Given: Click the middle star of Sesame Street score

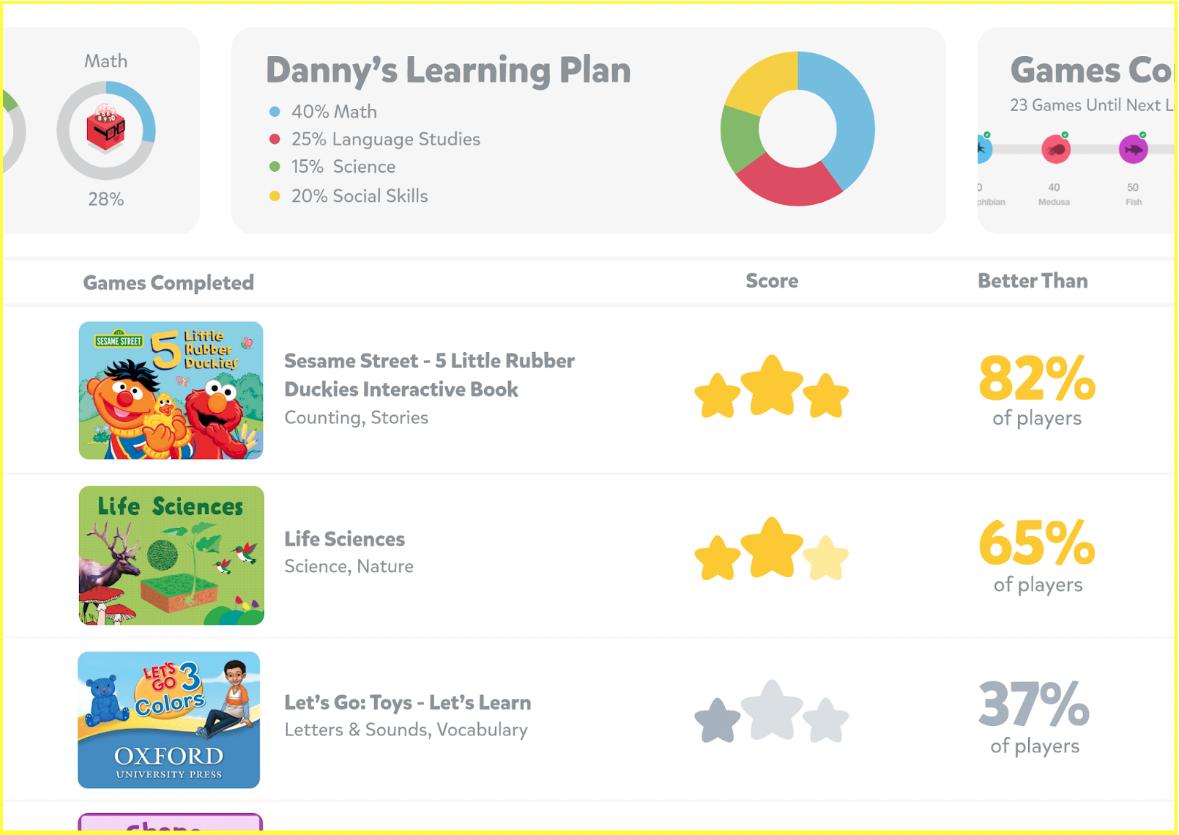Looking at the screenshot, I should coord(771,386).
